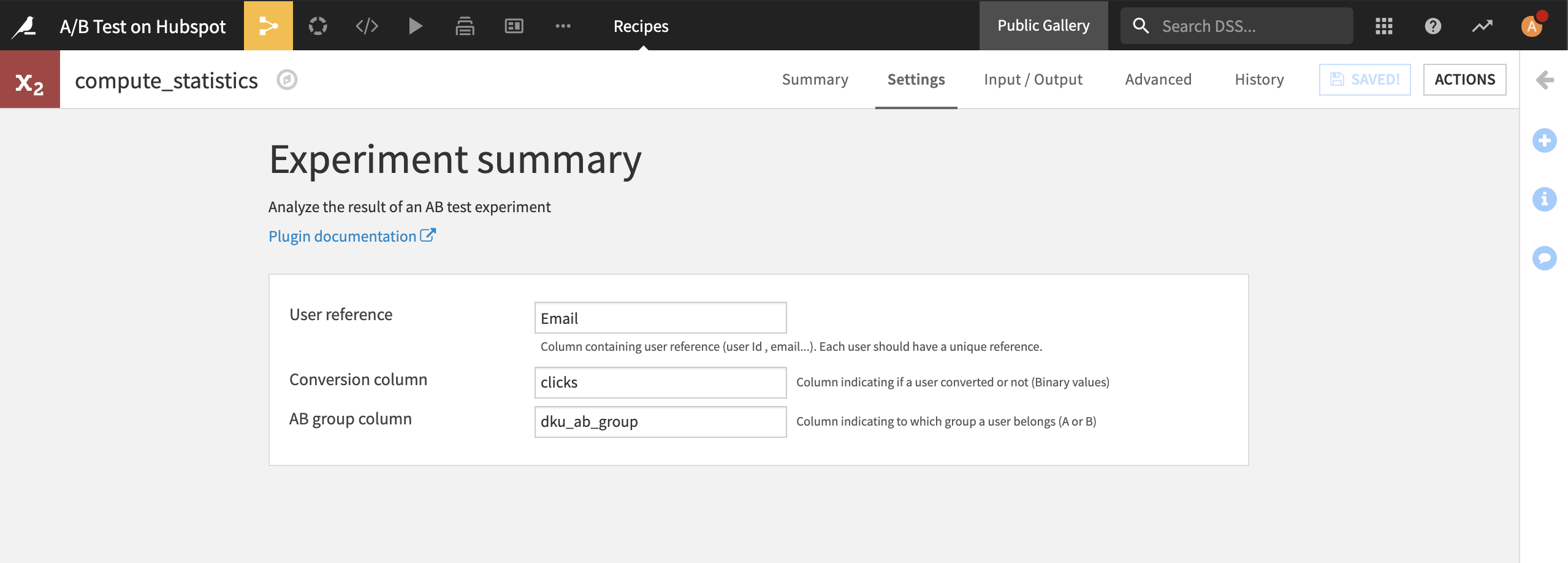
Task: View the recipe History tab
Action: coord(1258,80)
